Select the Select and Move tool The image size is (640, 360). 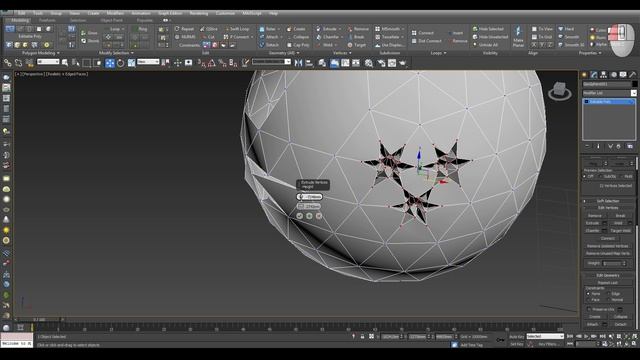pos(110,63)
